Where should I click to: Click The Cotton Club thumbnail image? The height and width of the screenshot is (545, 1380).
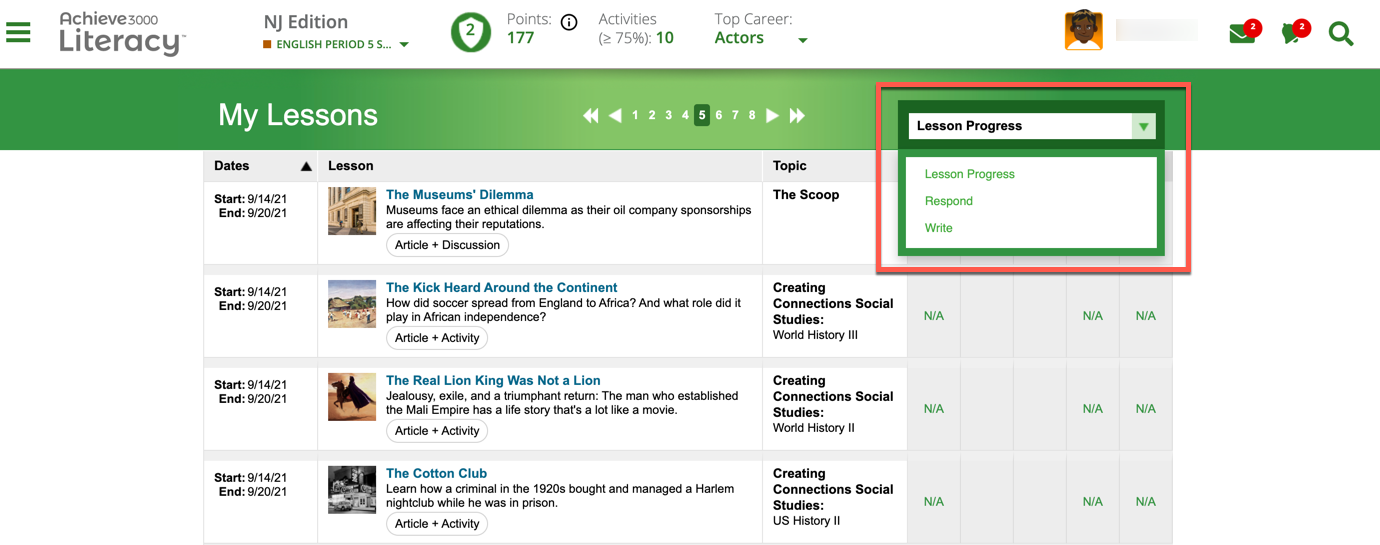pyautogui.click(x=352, y=490)
